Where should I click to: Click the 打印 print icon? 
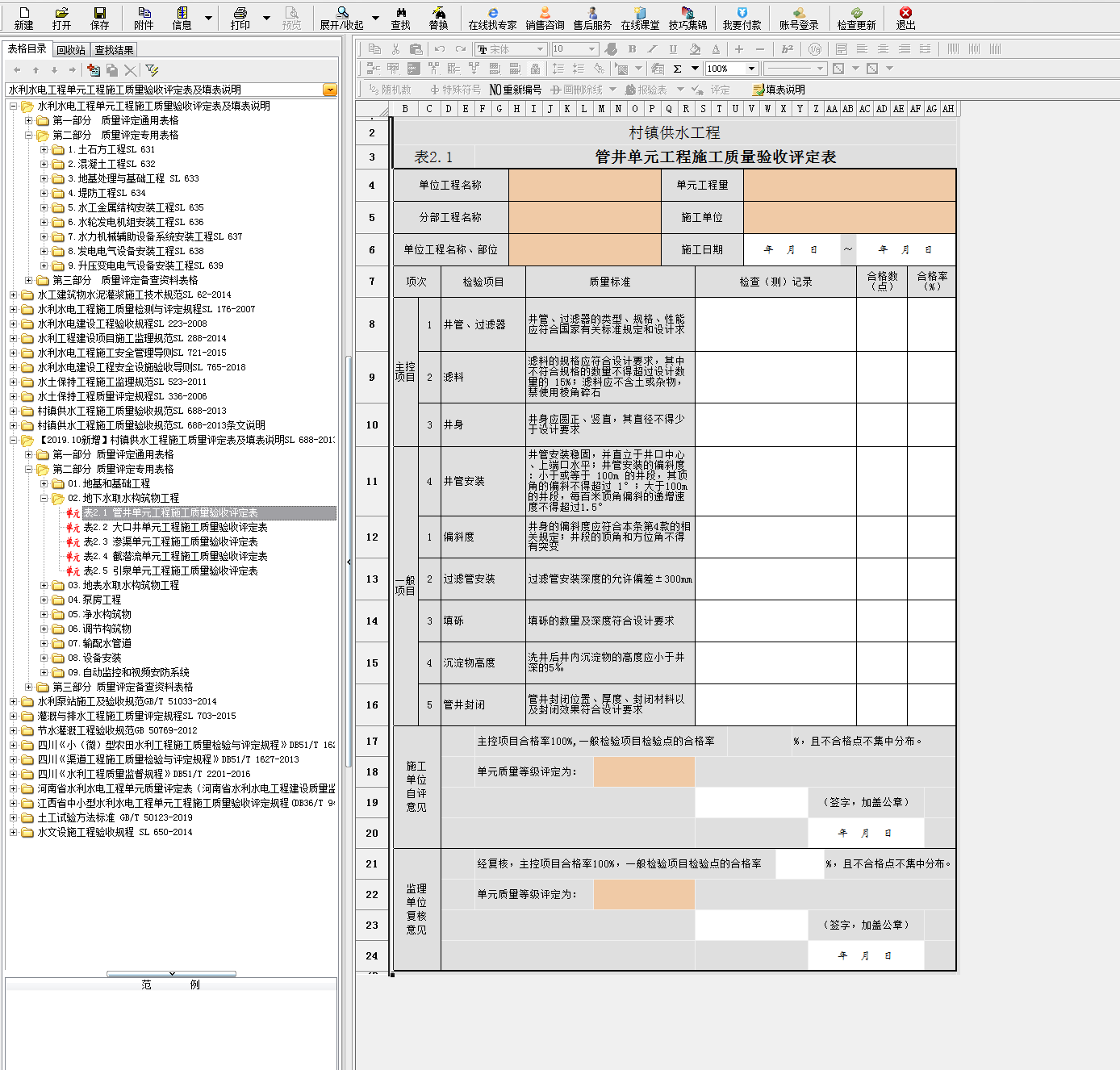(240, 18)
